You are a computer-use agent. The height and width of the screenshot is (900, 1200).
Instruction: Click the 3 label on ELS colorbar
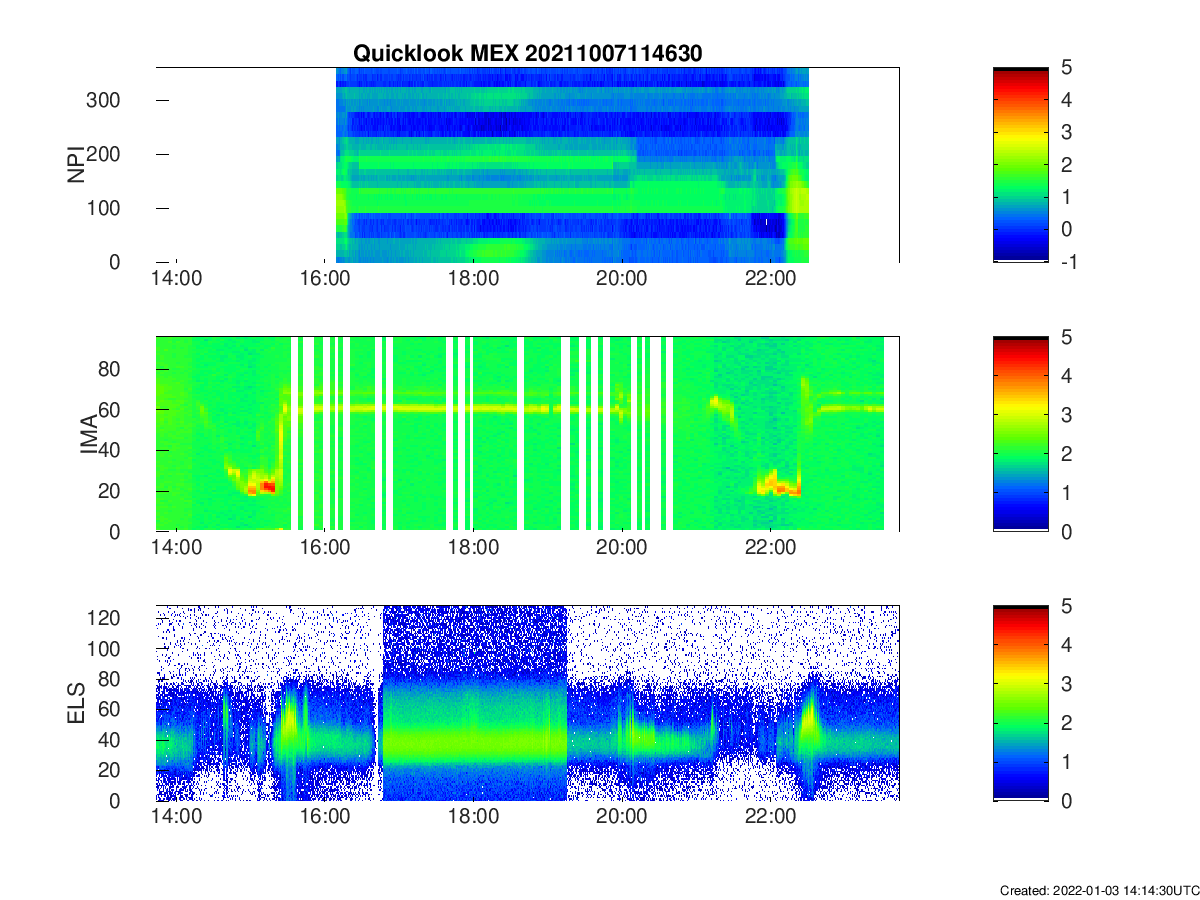point(1066,684)
